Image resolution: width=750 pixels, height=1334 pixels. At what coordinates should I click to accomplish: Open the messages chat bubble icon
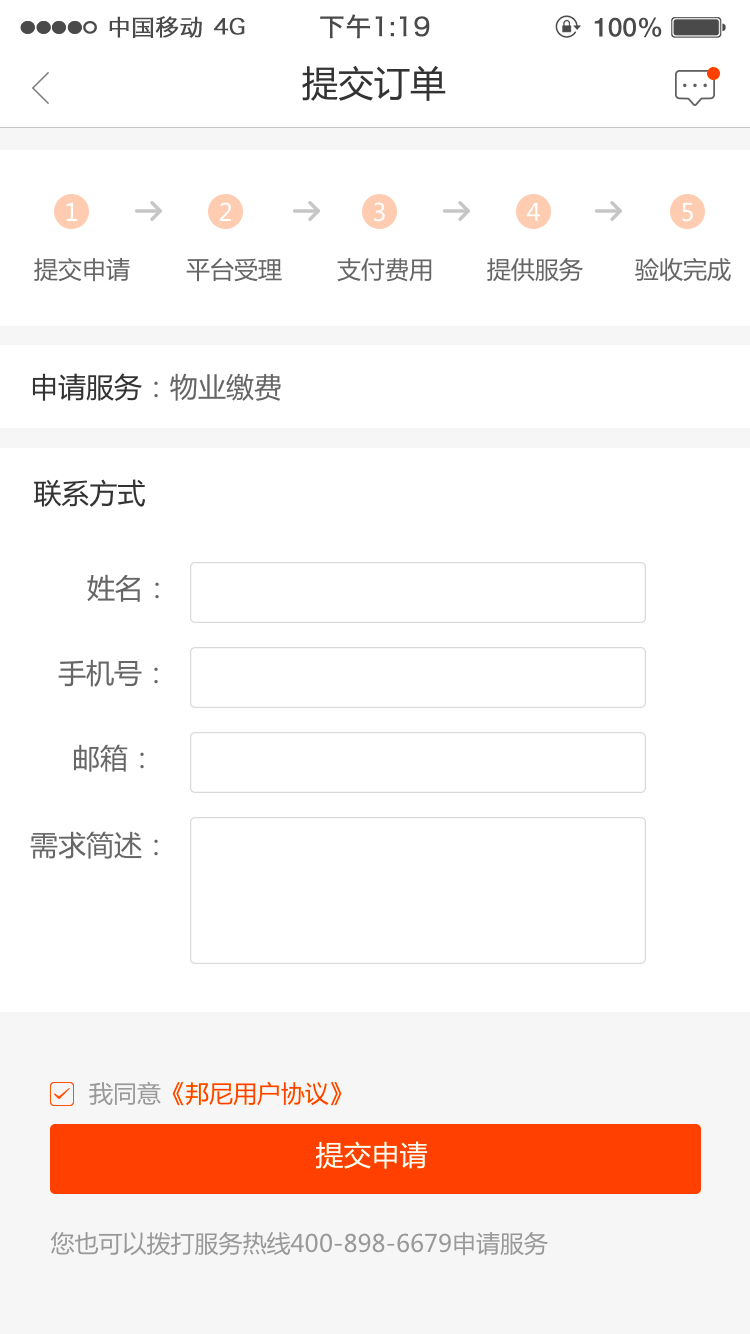696,87
